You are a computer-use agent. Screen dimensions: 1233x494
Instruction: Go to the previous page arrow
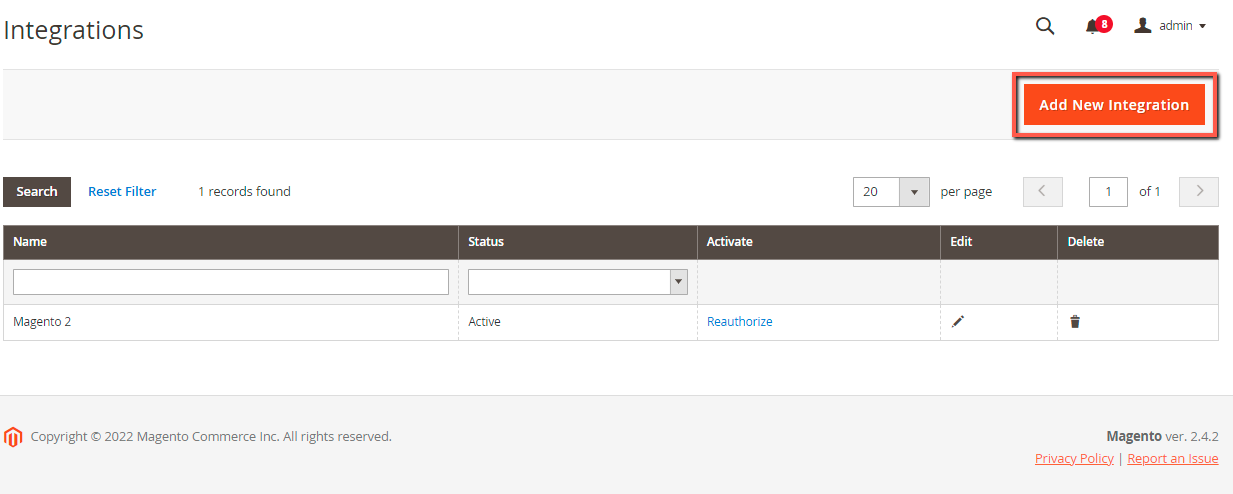[1042, 191]
